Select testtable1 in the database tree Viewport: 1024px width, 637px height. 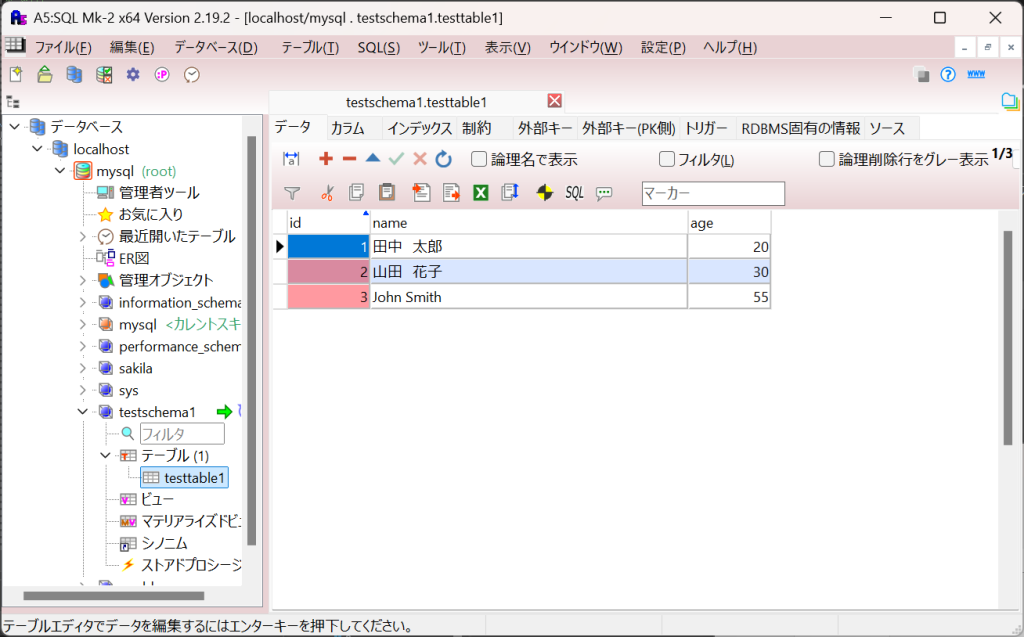click(195, 478)
